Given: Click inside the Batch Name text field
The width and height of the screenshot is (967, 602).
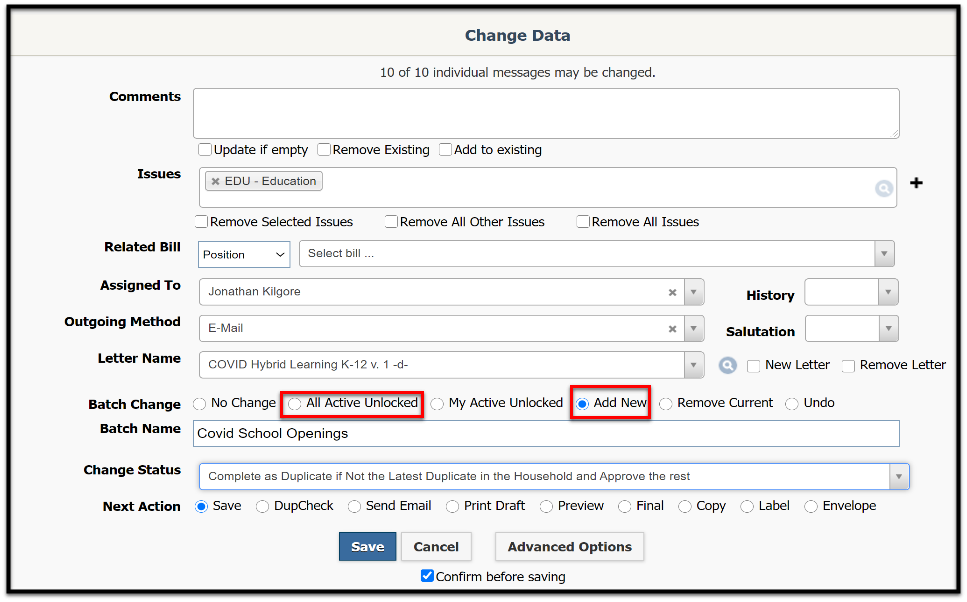Looking at the screenshot, I should (546, 434).
